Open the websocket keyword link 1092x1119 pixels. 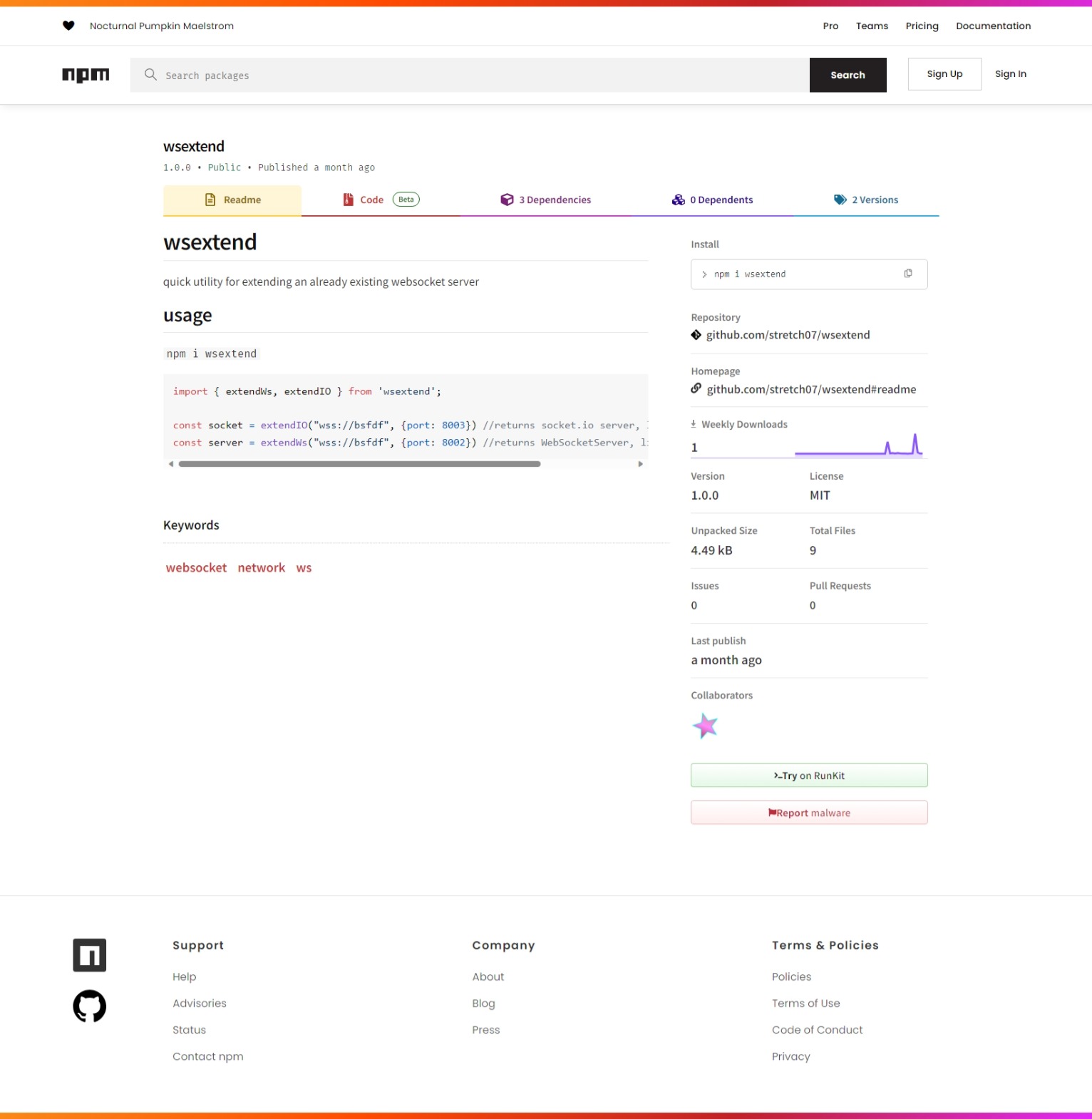tap(196, 568)
